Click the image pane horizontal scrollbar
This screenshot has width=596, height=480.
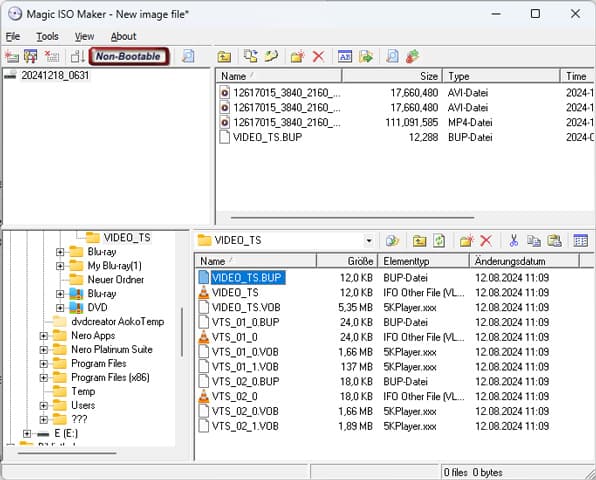click(x=353, y=218)
